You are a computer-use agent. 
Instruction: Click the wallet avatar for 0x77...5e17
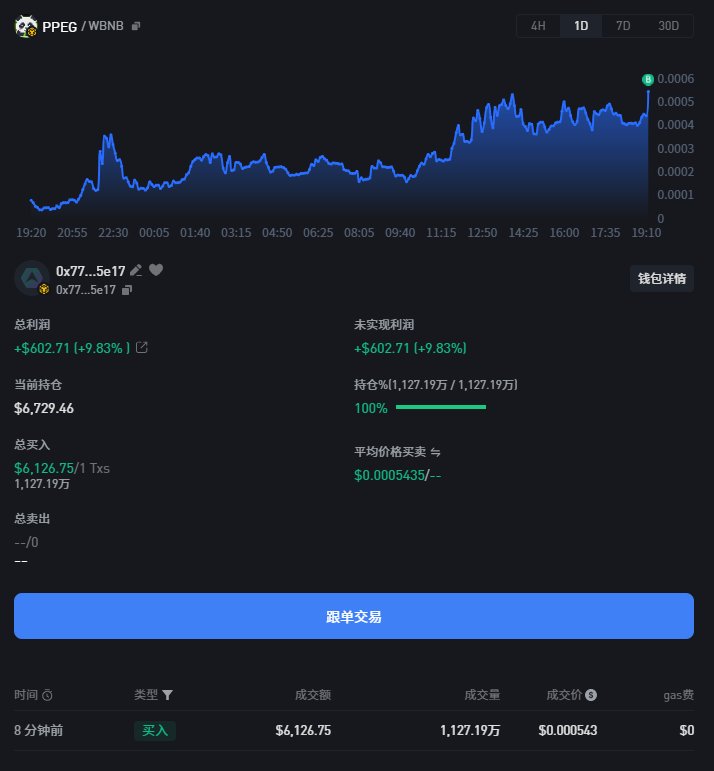(31, 277)
